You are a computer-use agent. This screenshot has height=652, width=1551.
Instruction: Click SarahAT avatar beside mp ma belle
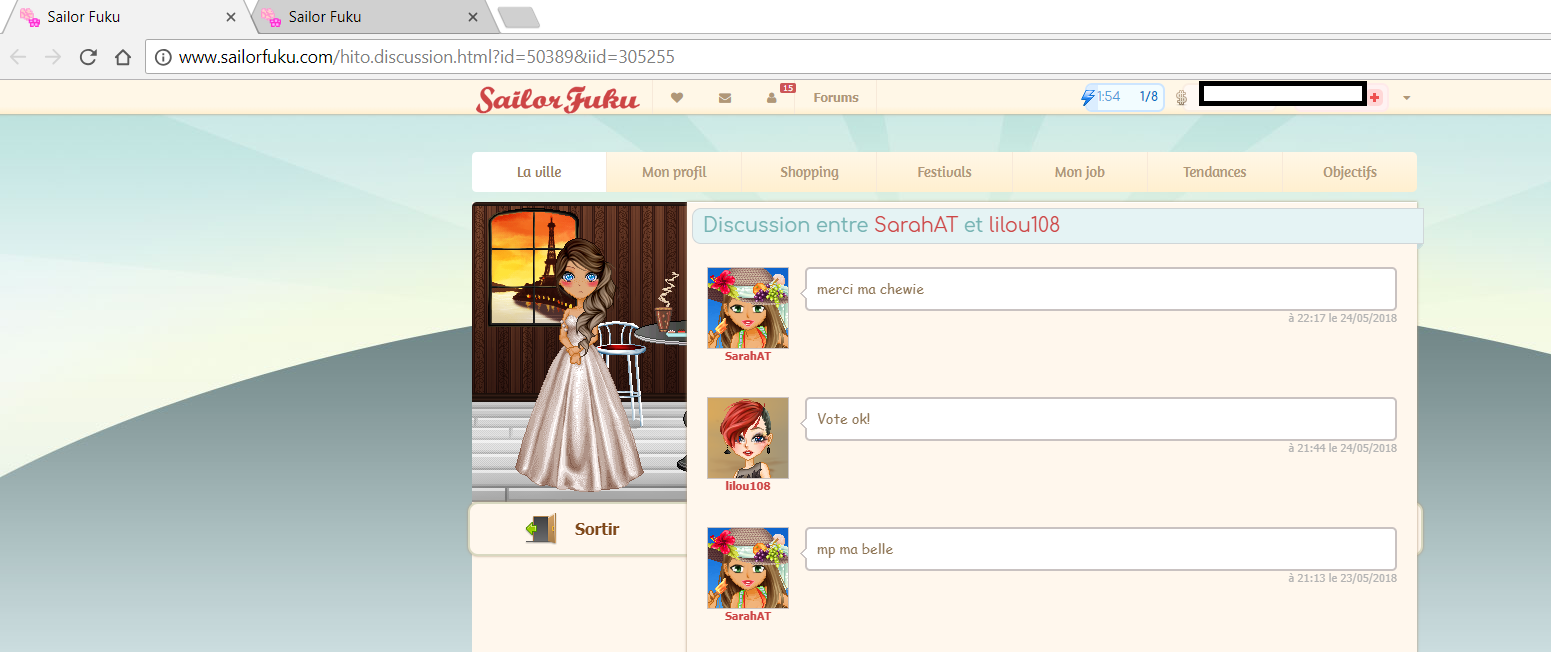coord(748,568)
